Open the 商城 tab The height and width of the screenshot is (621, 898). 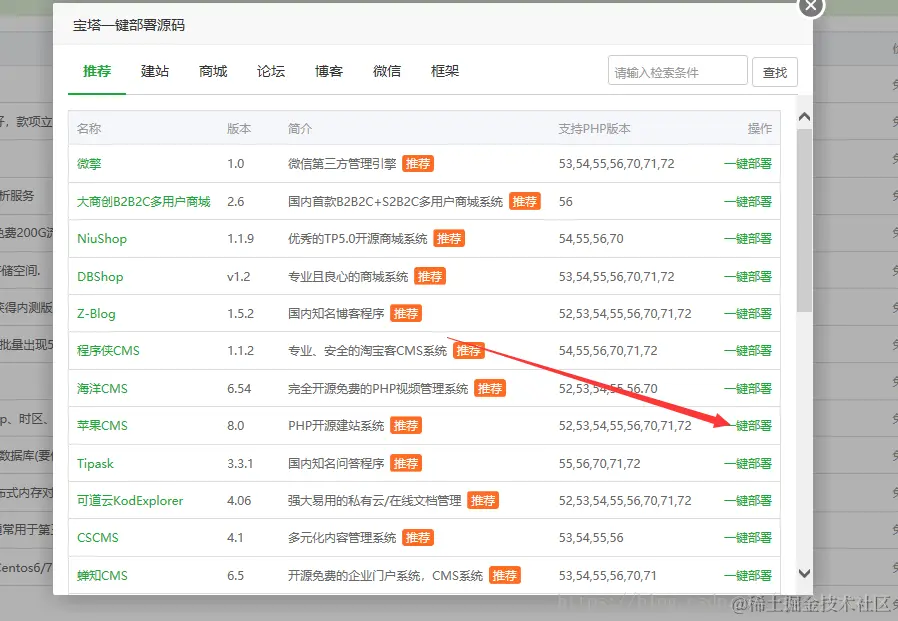pos(213,71)
